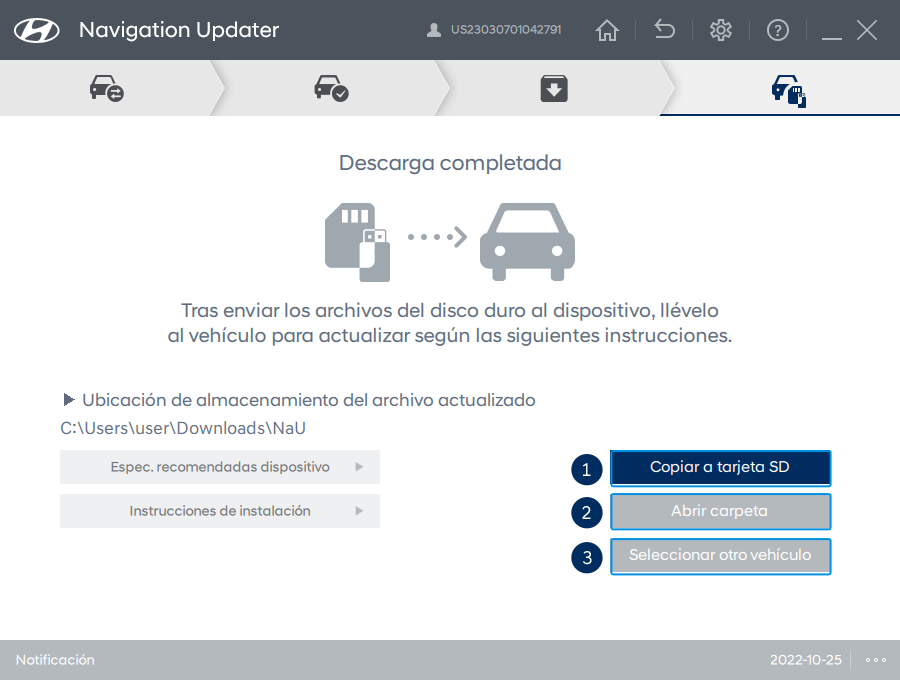Click the numbered badge 1 marker

pos(587,469)
